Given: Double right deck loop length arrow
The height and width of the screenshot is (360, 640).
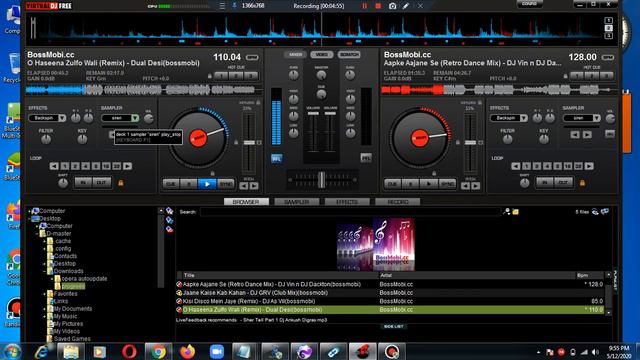Looking at the screenshot, I should click(x=589, y=166).
